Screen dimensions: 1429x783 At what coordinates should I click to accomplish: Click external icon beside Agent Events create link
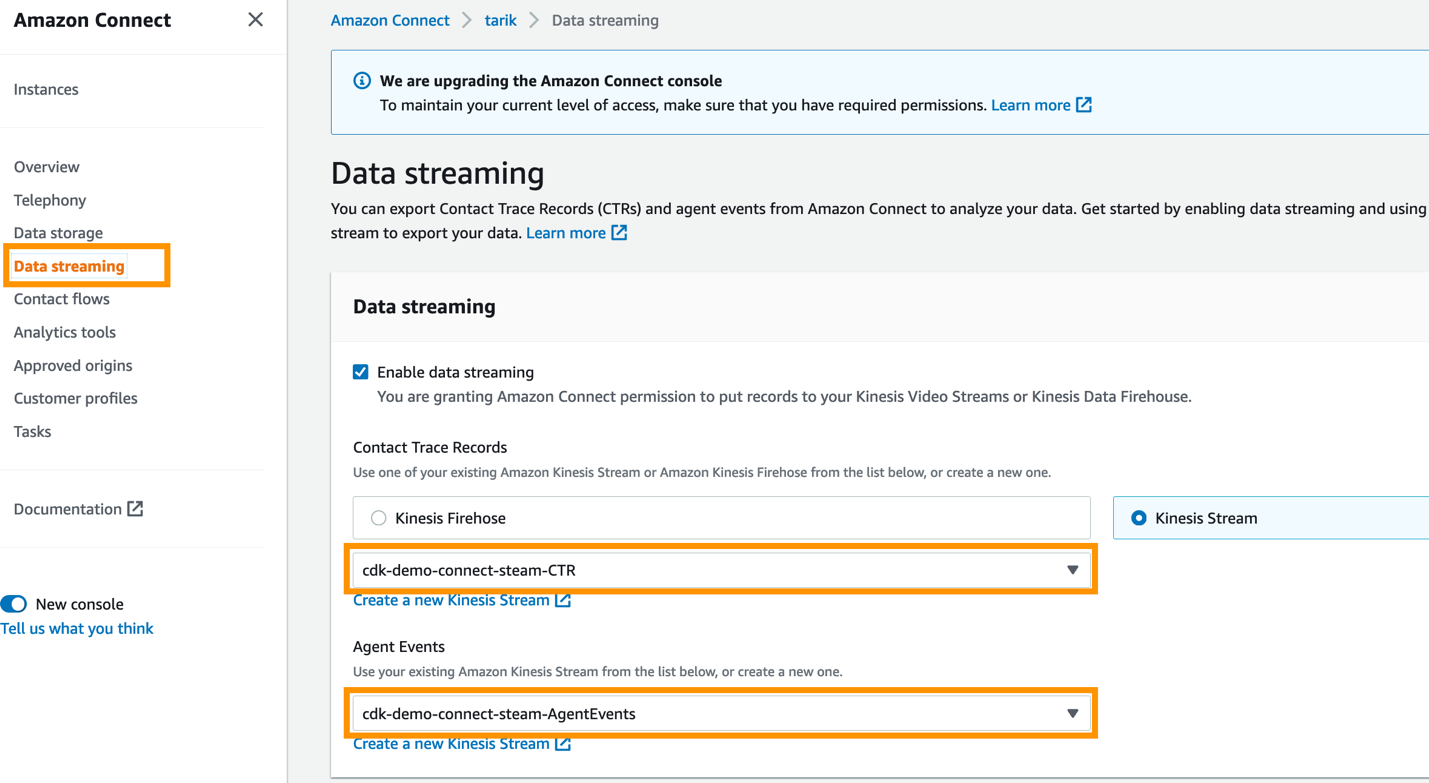click(563, 744)
